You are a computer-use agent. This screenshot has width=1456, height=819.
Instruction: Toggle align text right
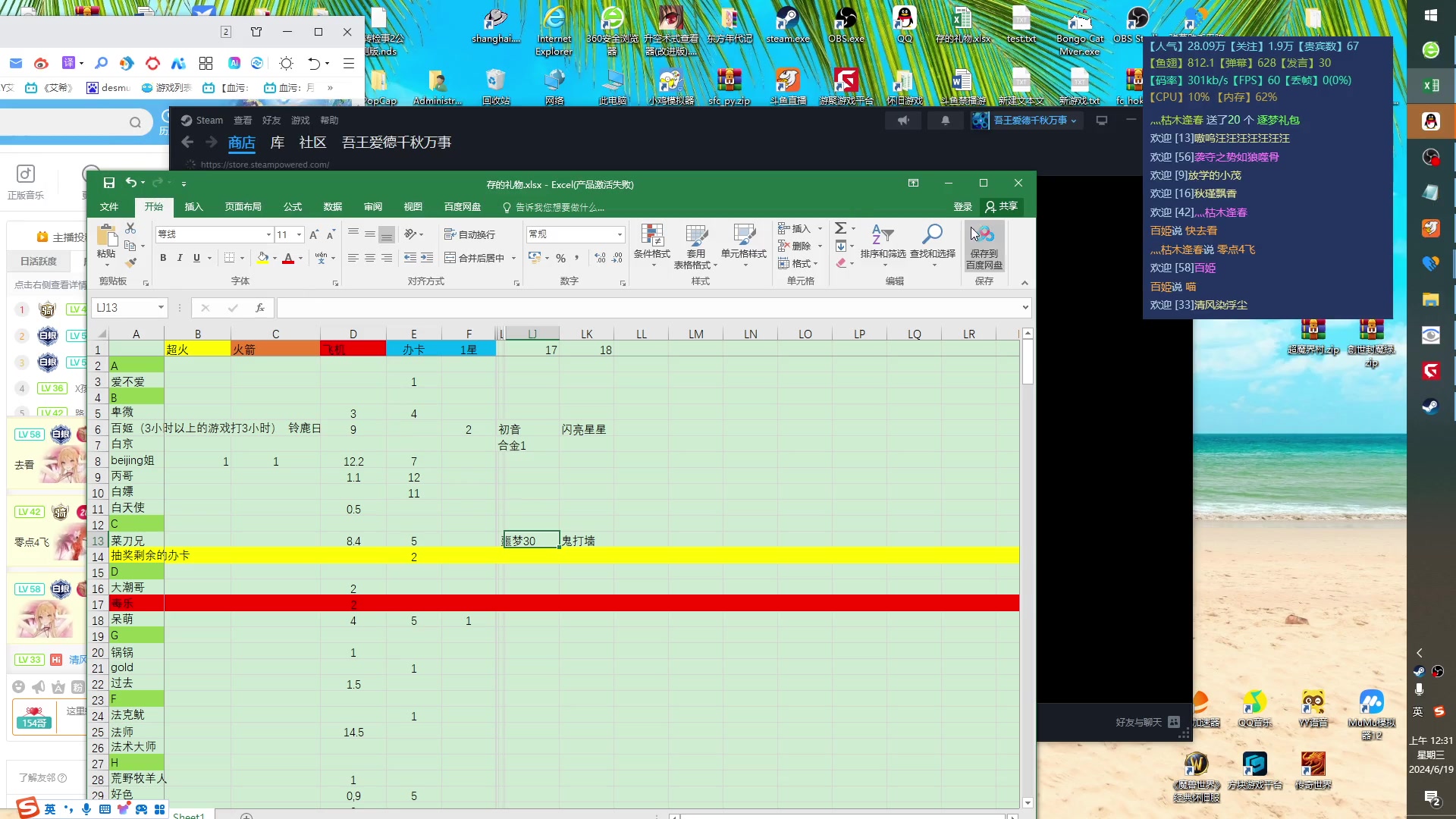coord(387,259)
